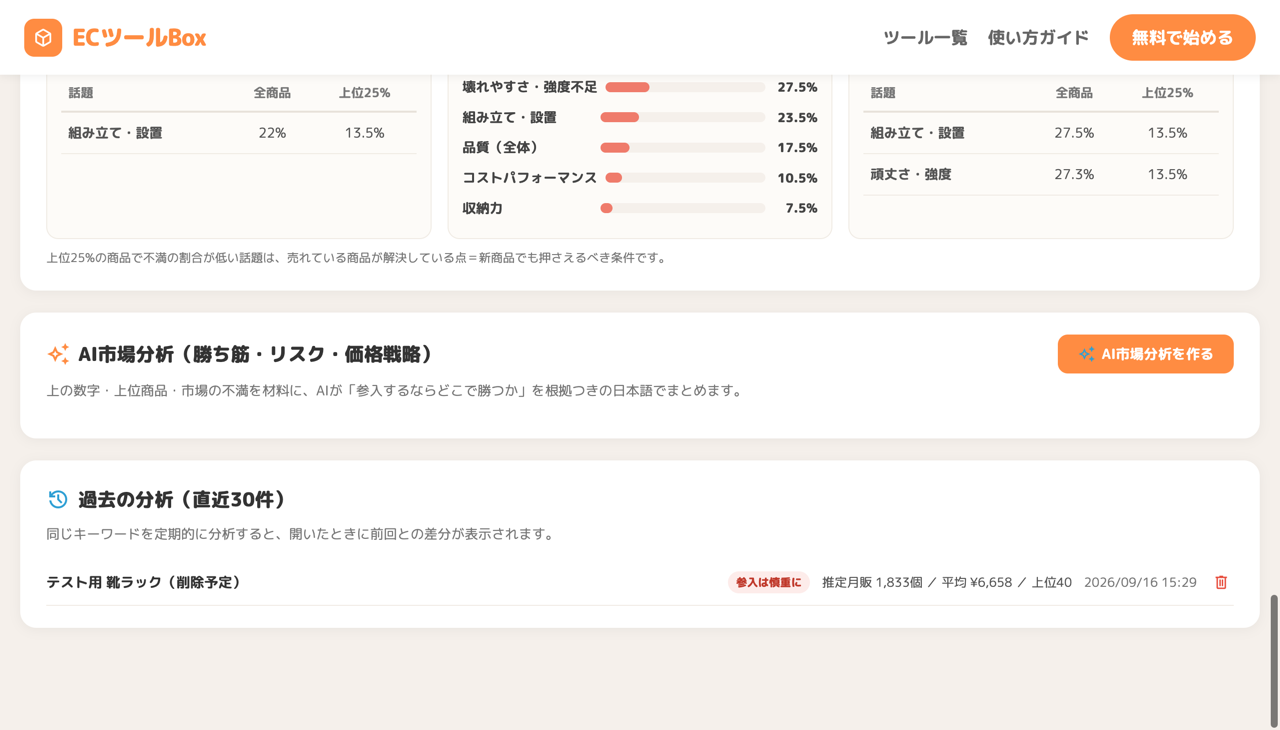Click the ECツールBox cube logo icon
This screenshot has width=1280, height=730.
[43, 38]
